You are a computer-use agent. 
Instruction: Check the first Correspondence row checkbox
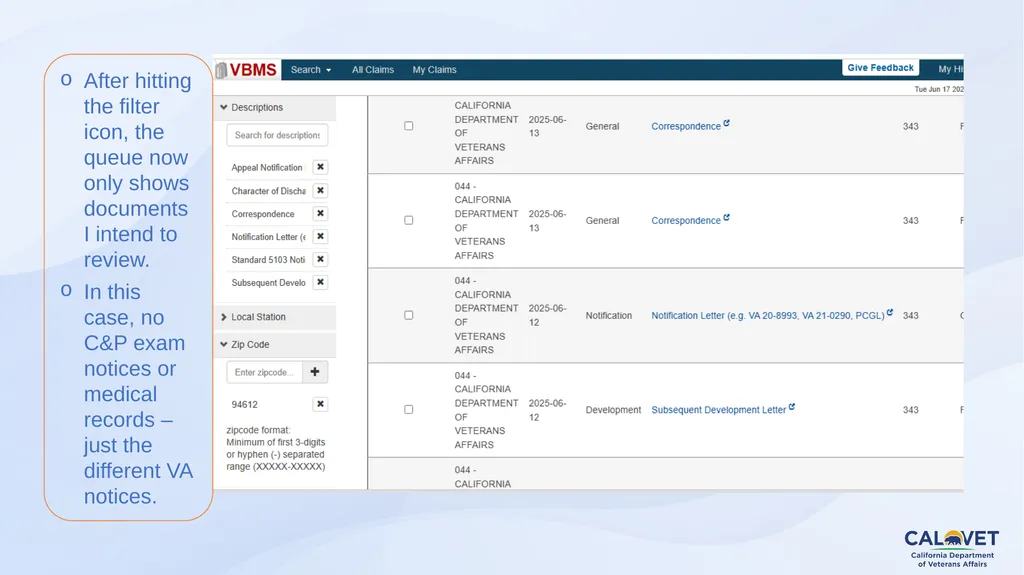[x=409, y=126]
